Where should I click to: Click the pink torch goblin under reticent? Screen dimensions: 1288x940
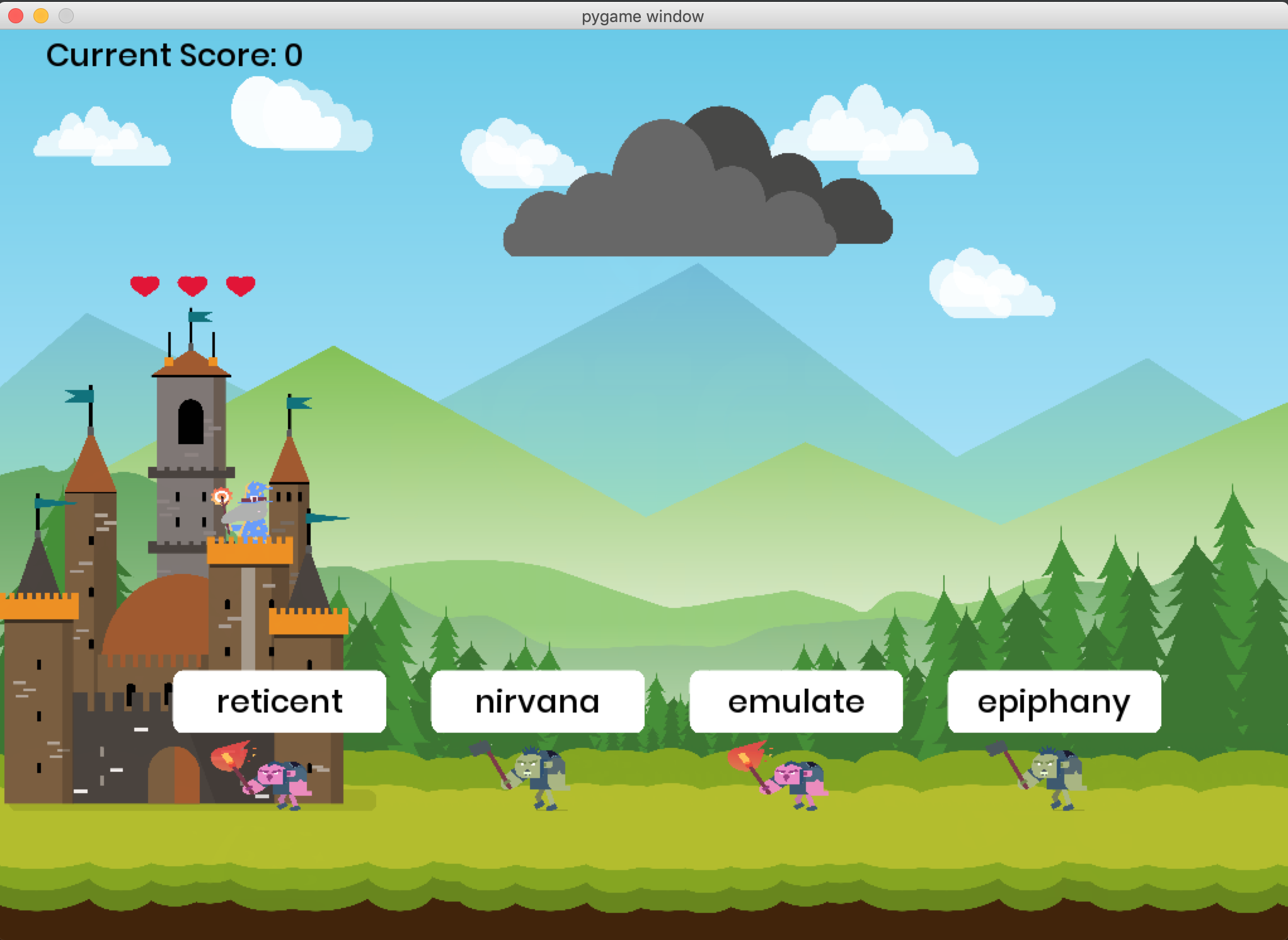[281, 781]
